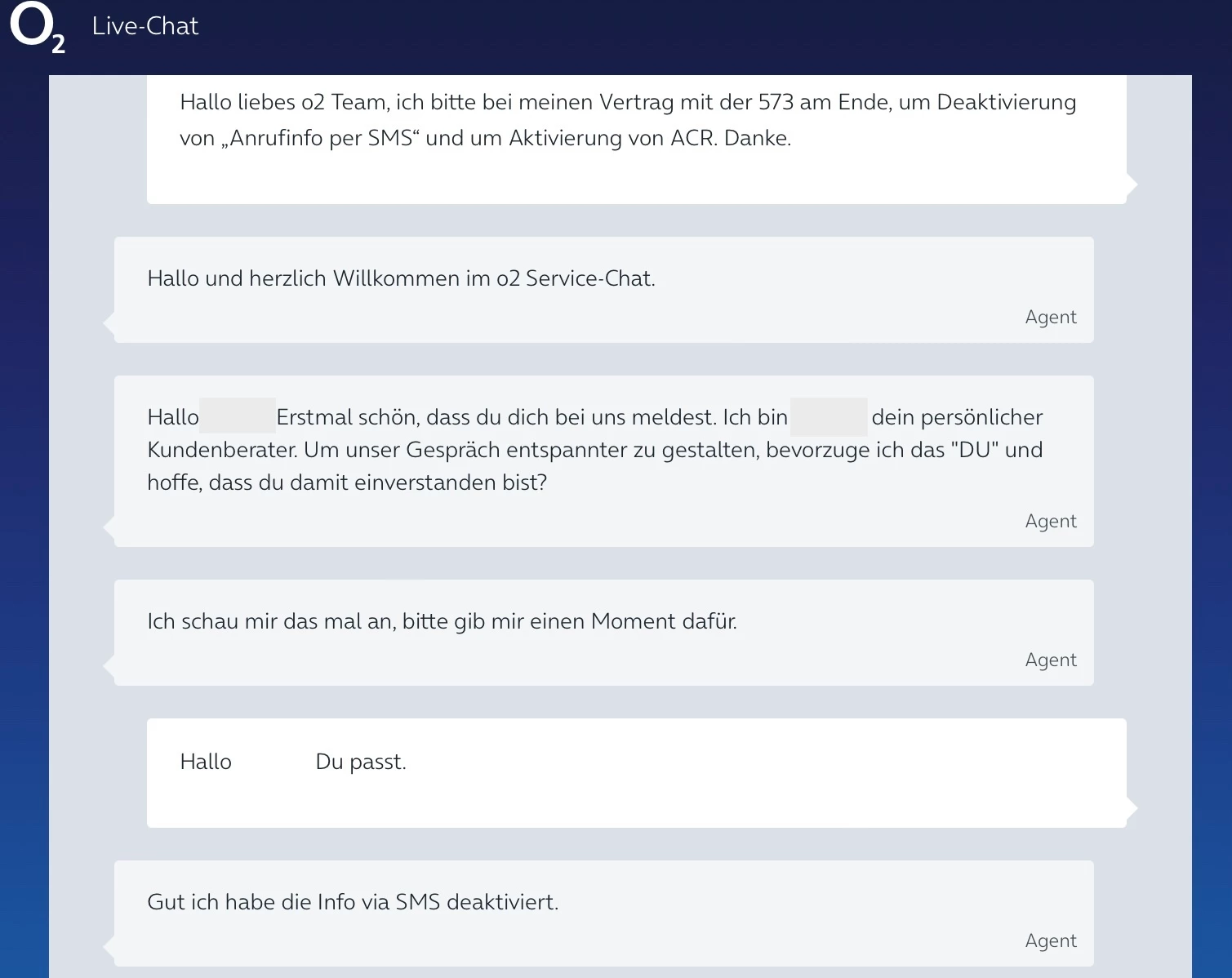
Task: Click Agent label under 'einen Moment dafür' message
Action: coord(1050,660)
